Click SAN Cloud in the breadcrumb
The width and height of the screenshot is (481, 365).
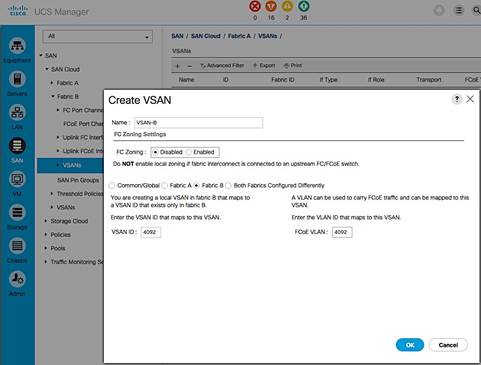click(206, 36)
